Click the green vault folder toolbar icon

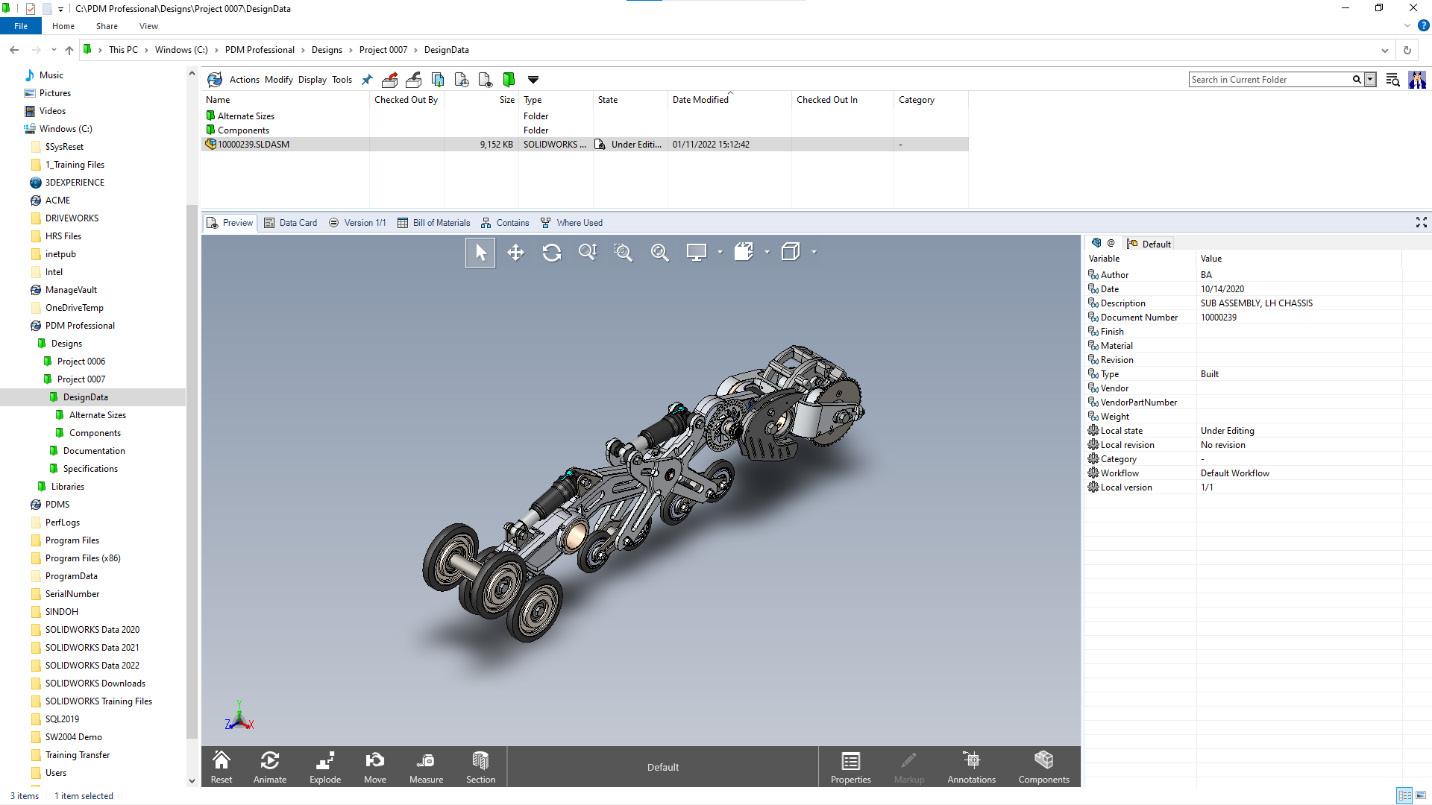[x=509, y=79]
